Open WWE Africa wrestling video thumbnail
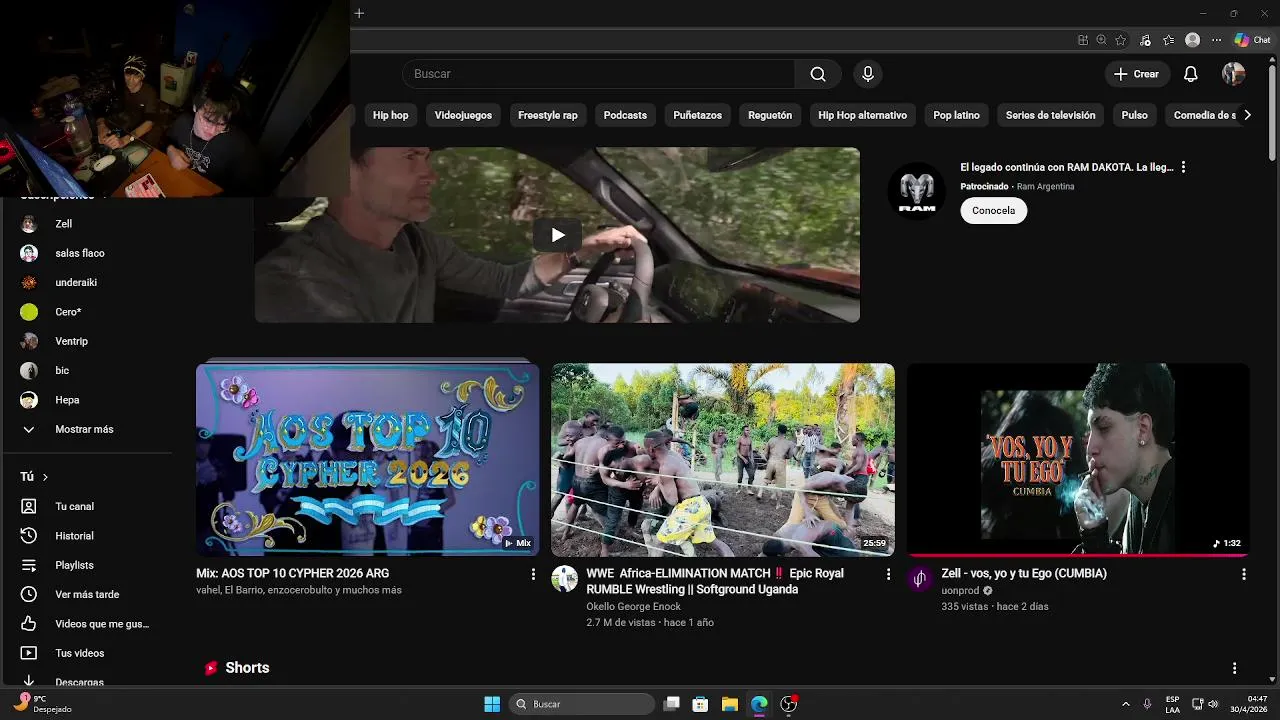1280x720 pixels. pos(723,459)
